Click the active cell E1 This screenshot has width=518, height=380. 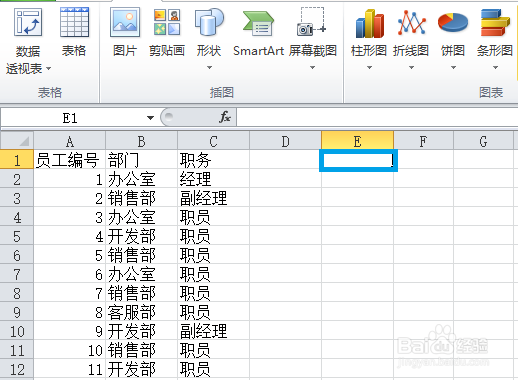coord(358,160)
